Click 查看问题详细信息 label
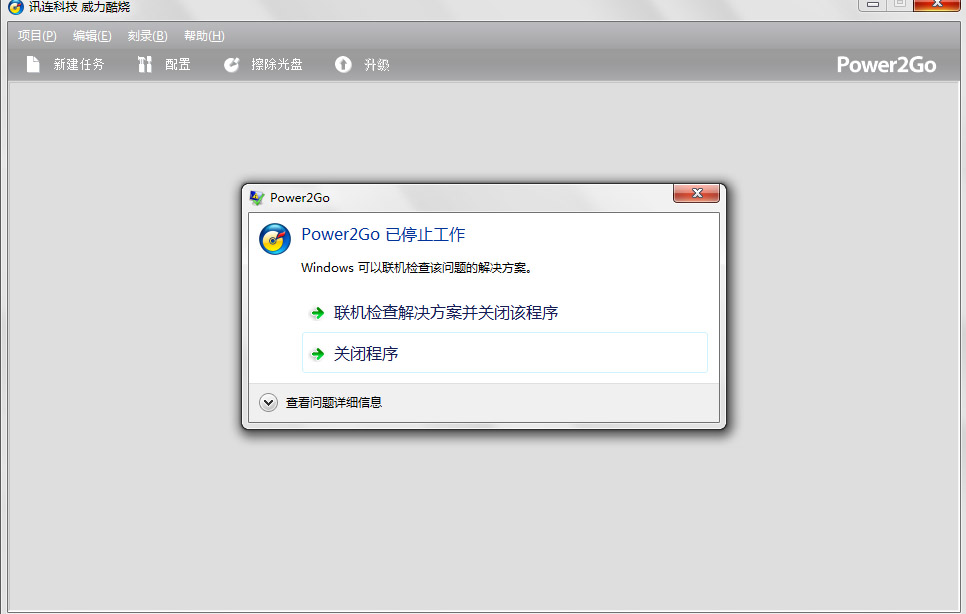Image resolution: width=966 pixels, height=614 pixels. (x=334, y=403)
